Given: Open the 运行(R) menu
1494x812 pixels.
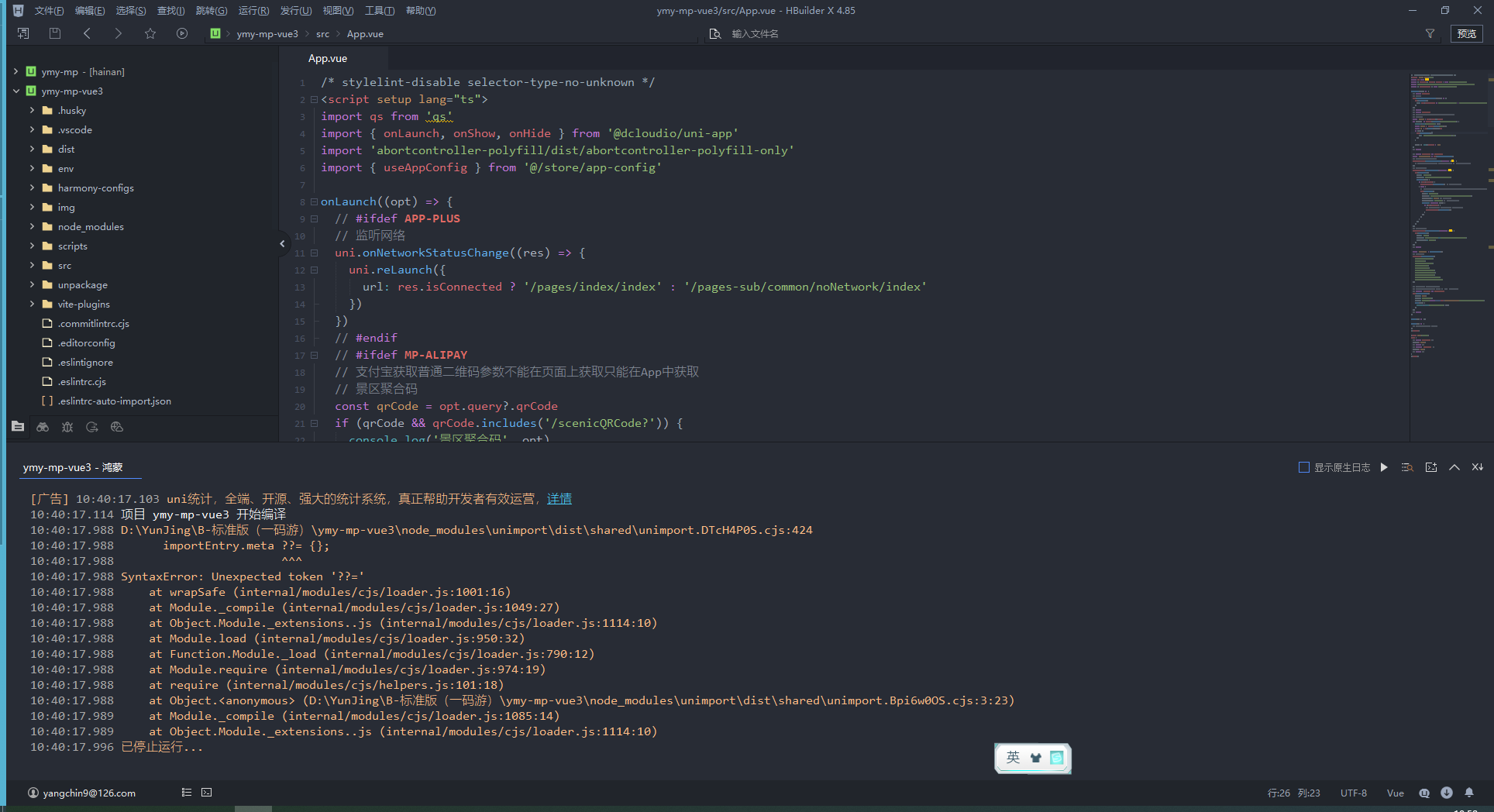Looking at the screenshot, I should tap(253, 11).
